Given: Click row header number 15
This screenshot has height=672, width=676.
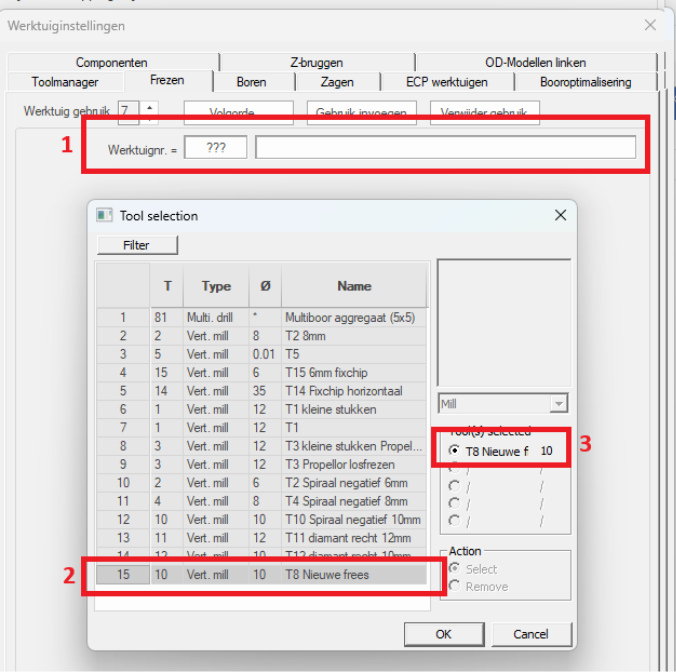Looking at the screenshot, I should (x=123, y=575).
